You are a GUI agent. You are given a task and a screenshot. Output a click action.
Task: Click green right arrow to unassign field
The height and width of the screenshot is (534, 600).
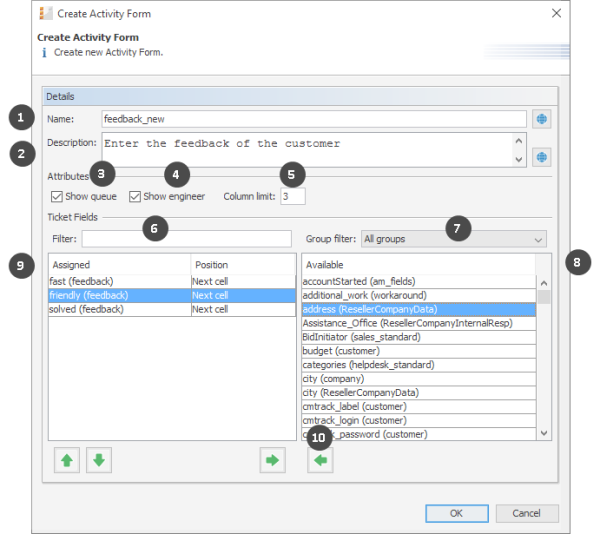pos(272,461)
